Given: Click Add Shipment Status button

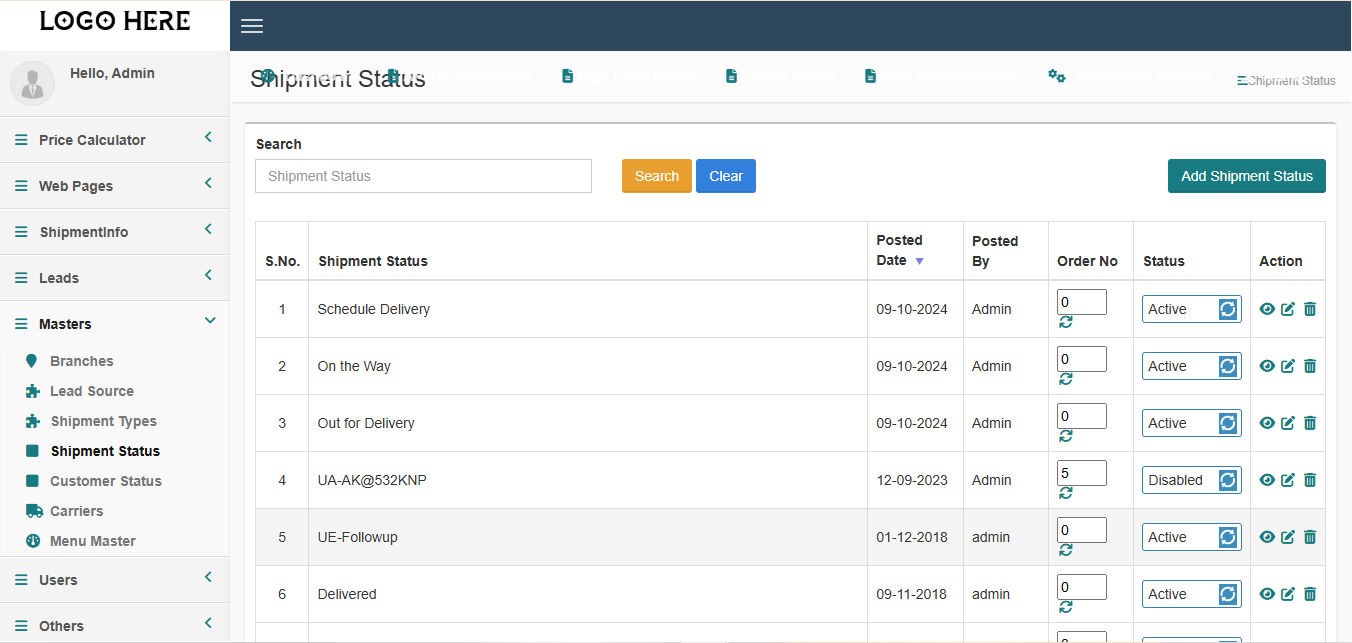Looking at the screenshot, I should pos(1246,176).
